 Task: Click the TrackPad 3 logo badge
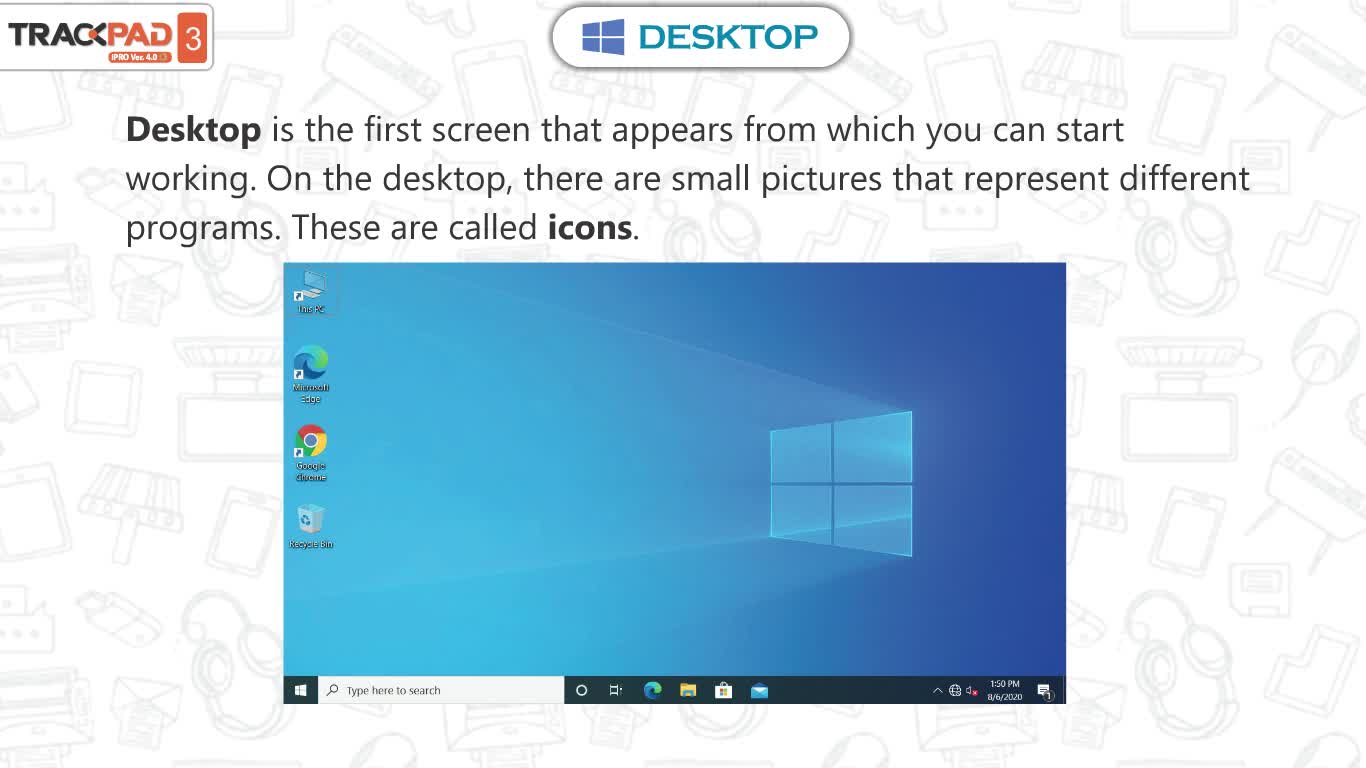tap(106, 36)
